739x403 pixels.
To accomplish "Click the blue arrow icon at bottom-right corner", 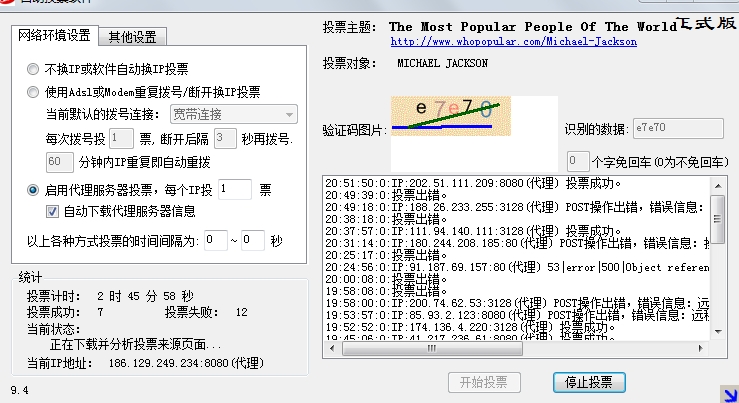I will (x=729, y=394).
